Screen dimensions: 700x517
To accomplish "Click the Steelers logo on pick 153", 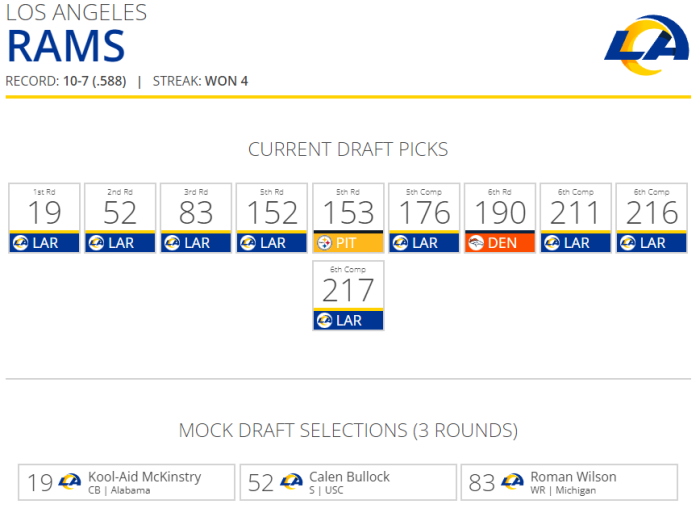I will click(x=325, y=243).
